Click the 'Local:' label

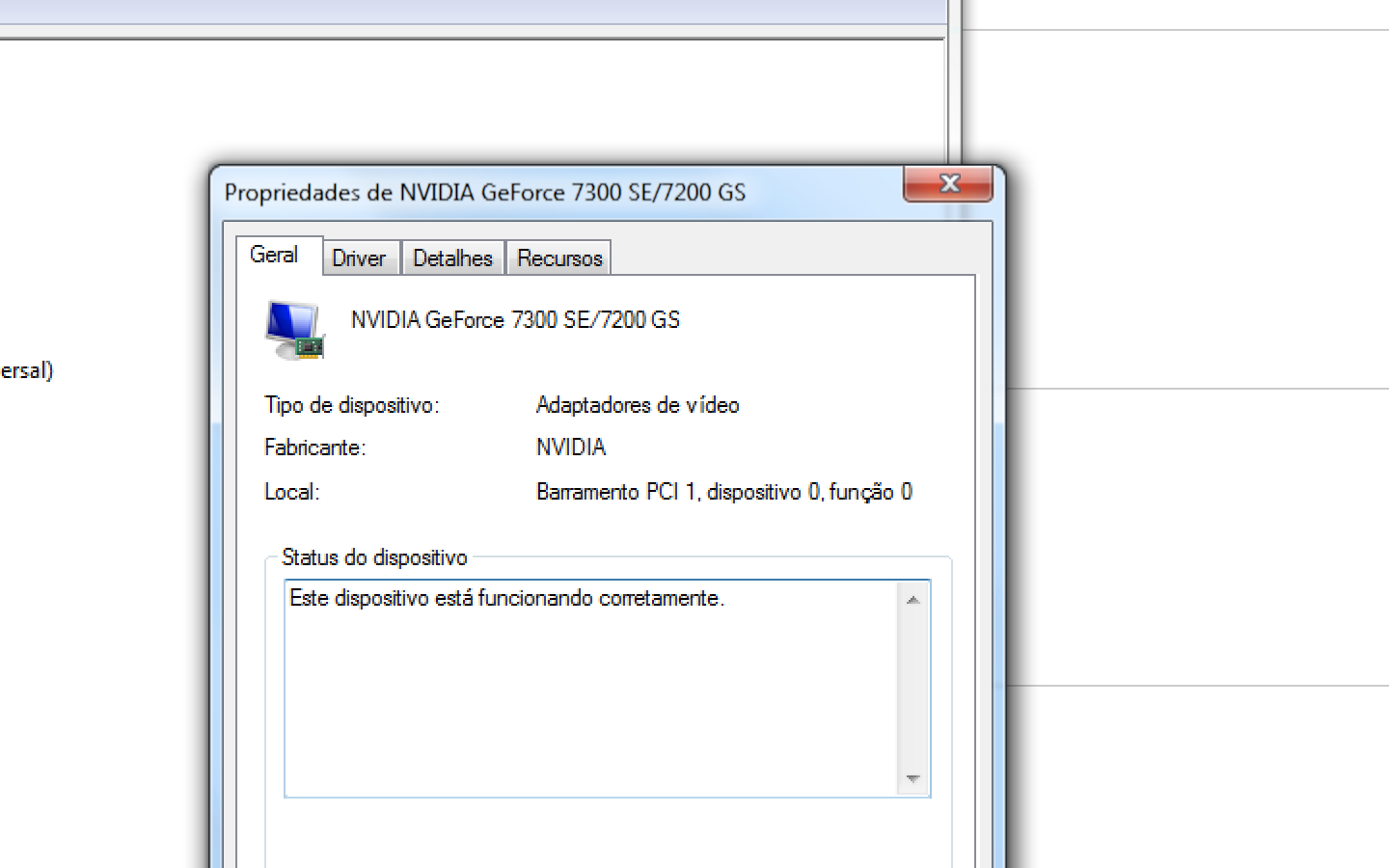(292, 492)
